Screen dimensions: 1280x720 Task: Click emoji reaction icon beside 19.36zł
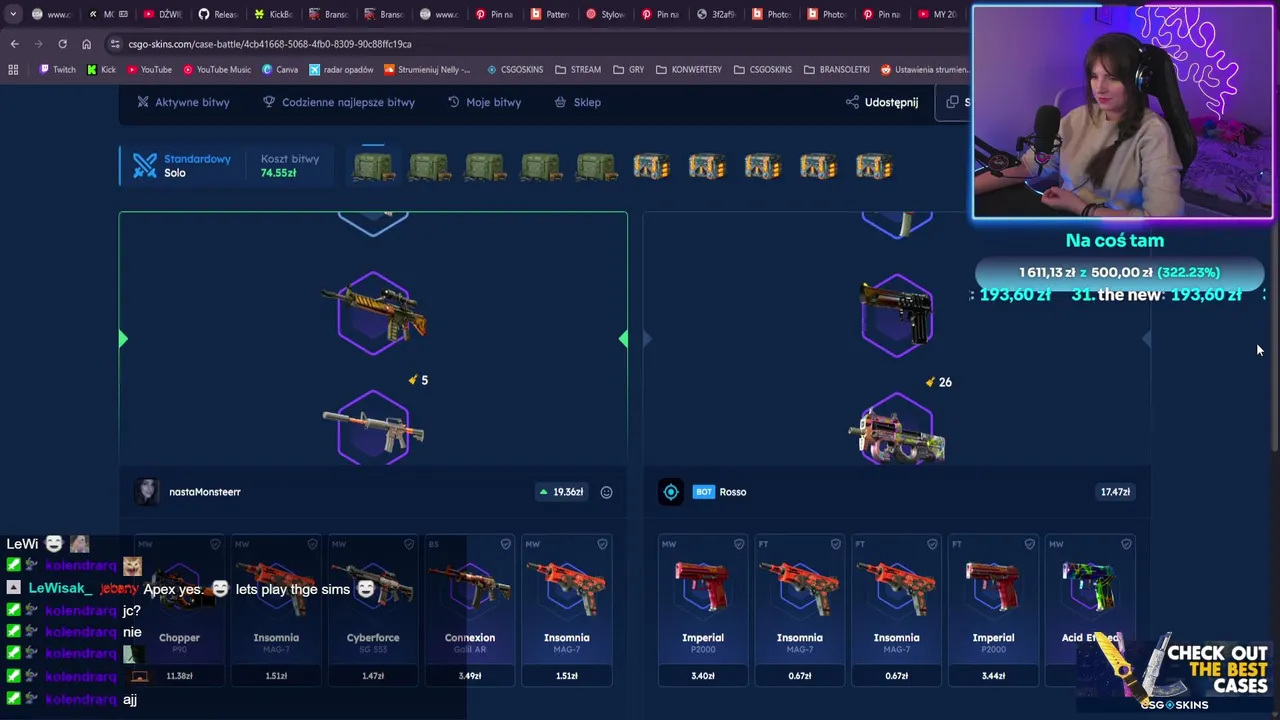point(606,492)
